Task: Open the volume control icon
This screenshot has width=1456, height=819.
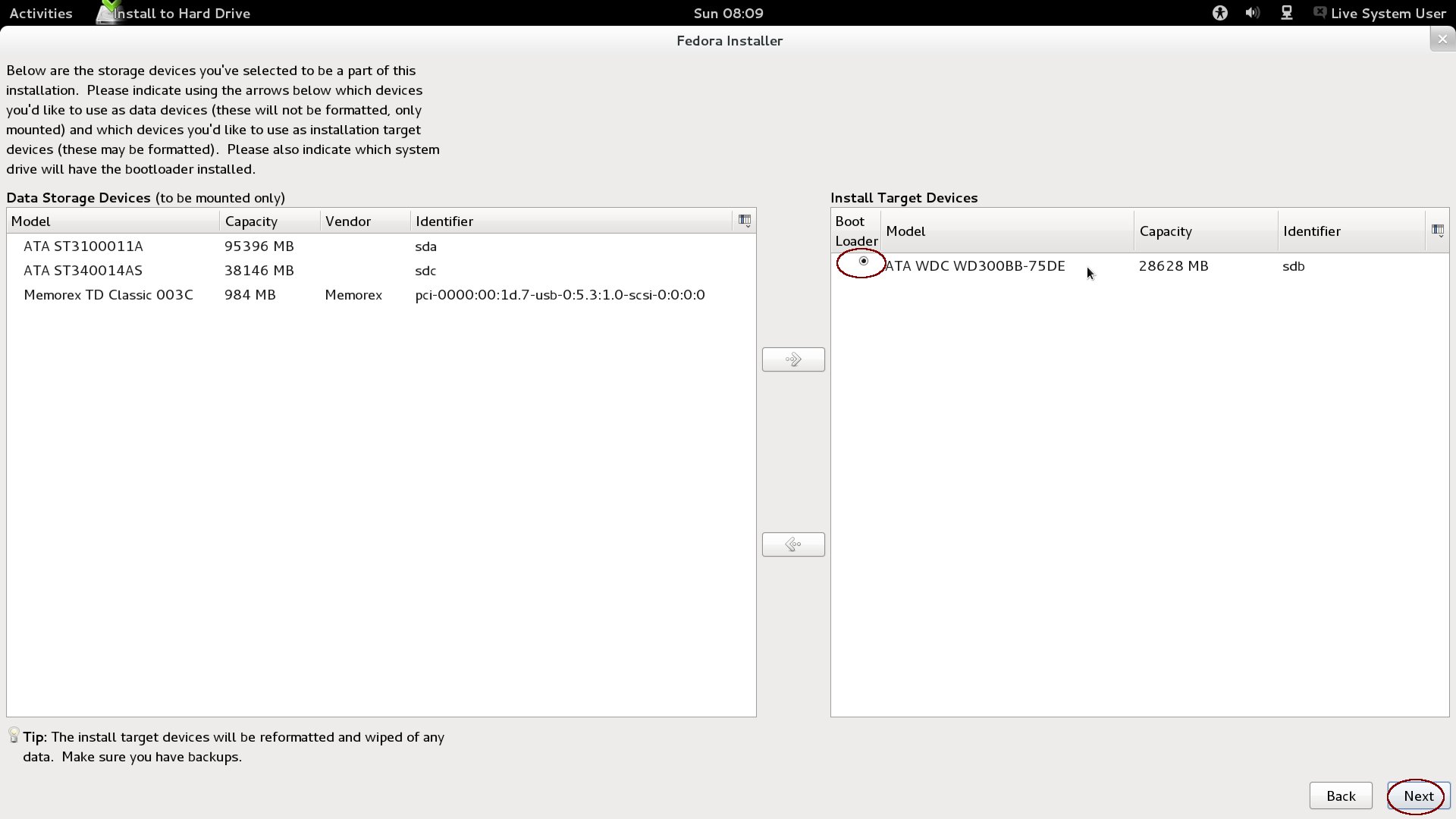Action: coord(1253,13)
